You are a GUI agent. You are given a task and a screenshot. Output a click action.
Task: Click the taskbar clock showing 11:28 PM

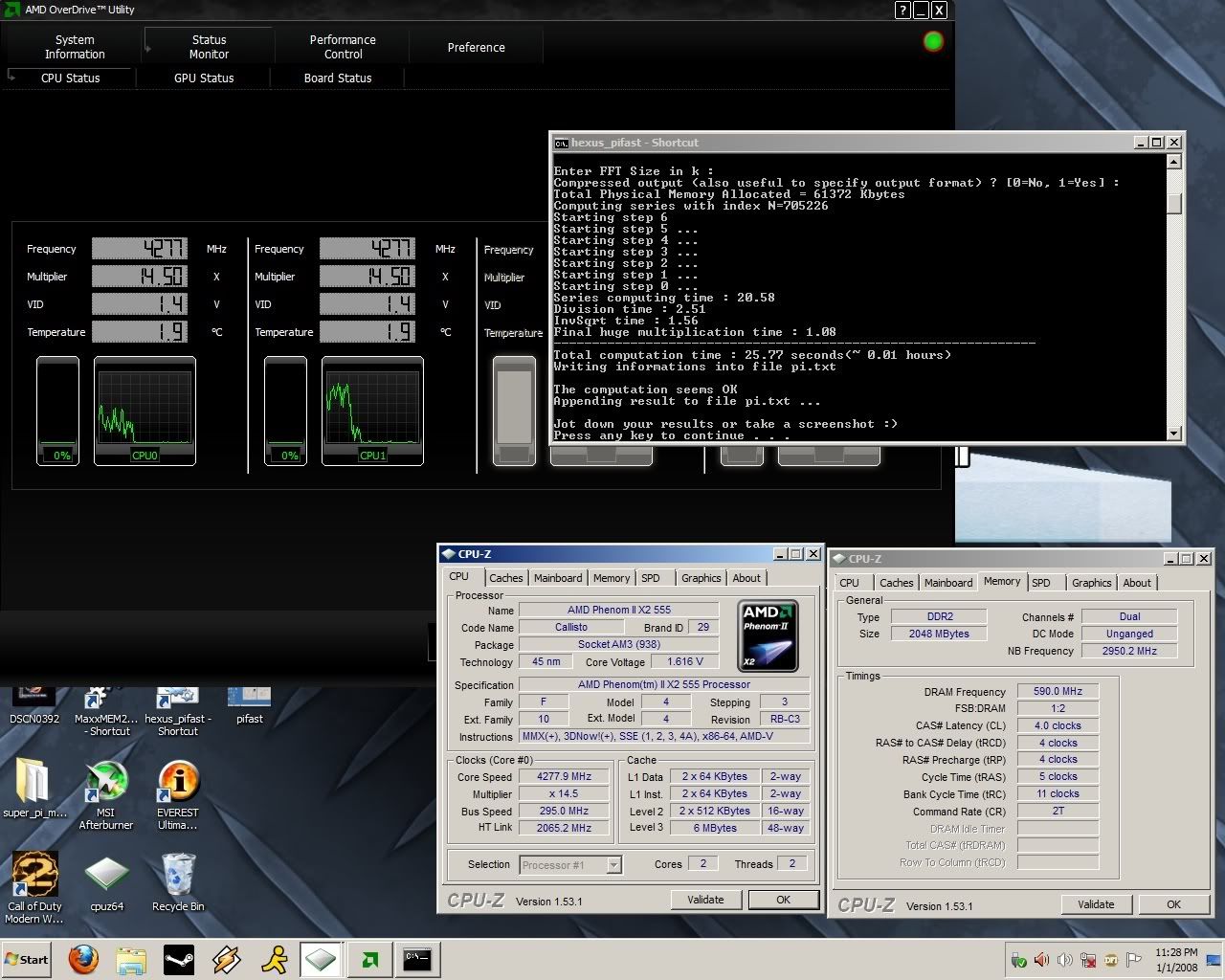(1176, 960)
